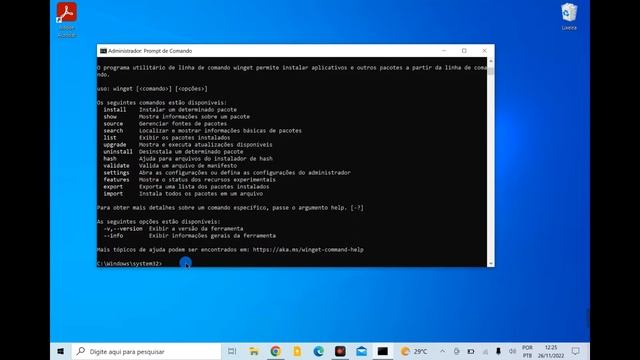Show hidden system tray icons
The width and height of the screenshot is (640, 360).
[x=442, y=351]
